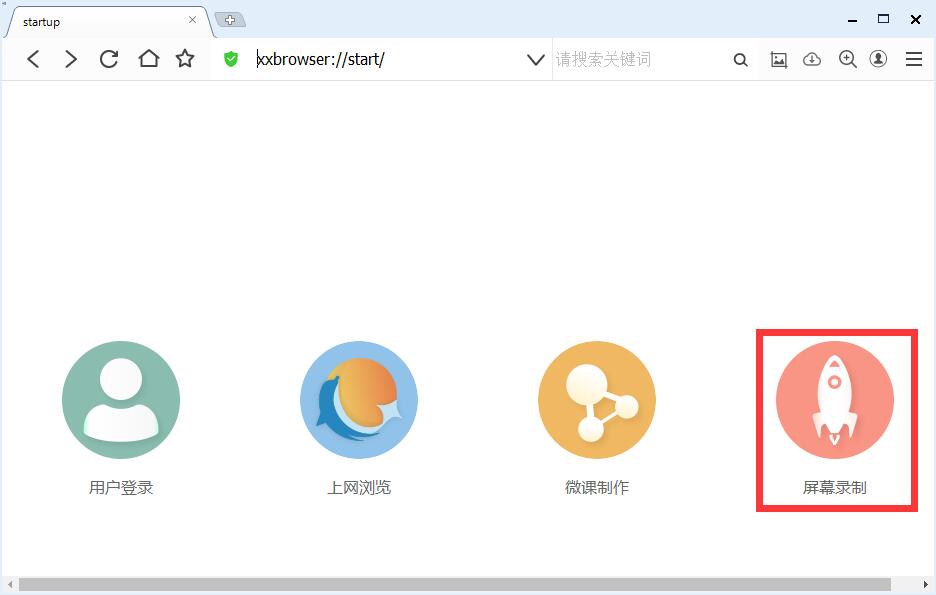The image size is (936, 595).
Task: Bookmark the page with the star icon
Action: pyautogui.click(x=185, y=60)
